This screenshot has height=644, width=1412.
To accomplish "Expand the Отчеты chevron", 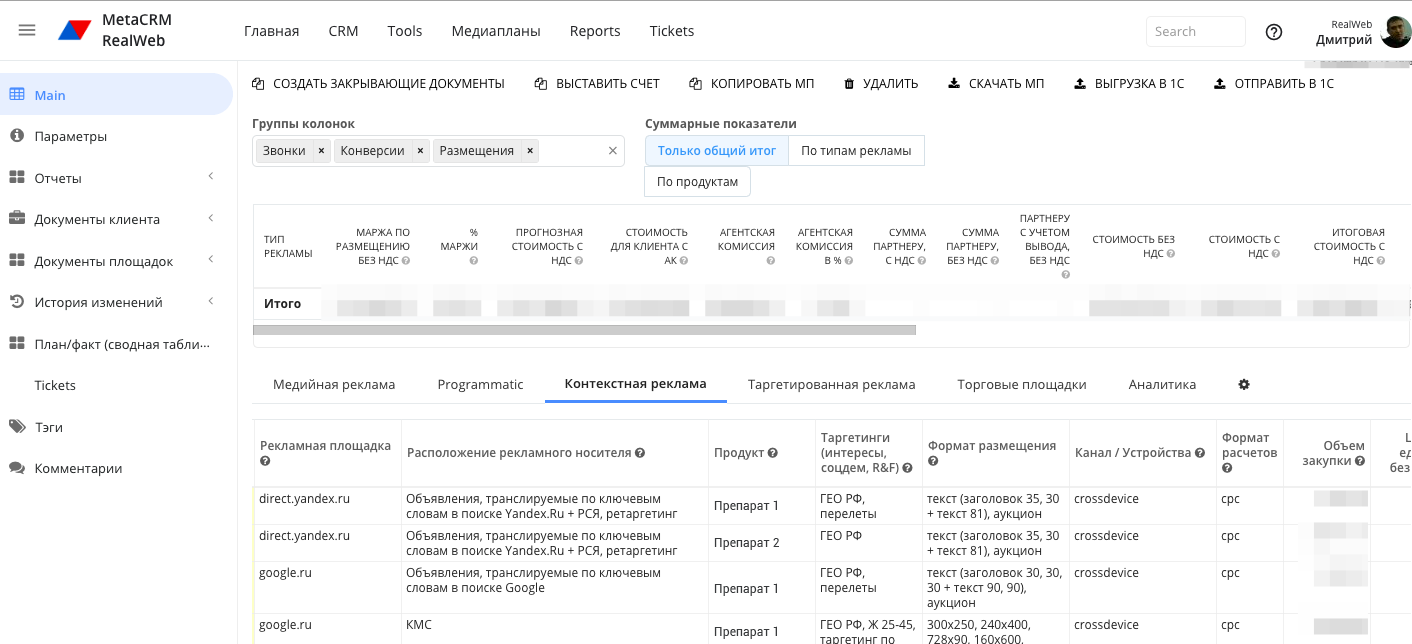I will (211, 177).
